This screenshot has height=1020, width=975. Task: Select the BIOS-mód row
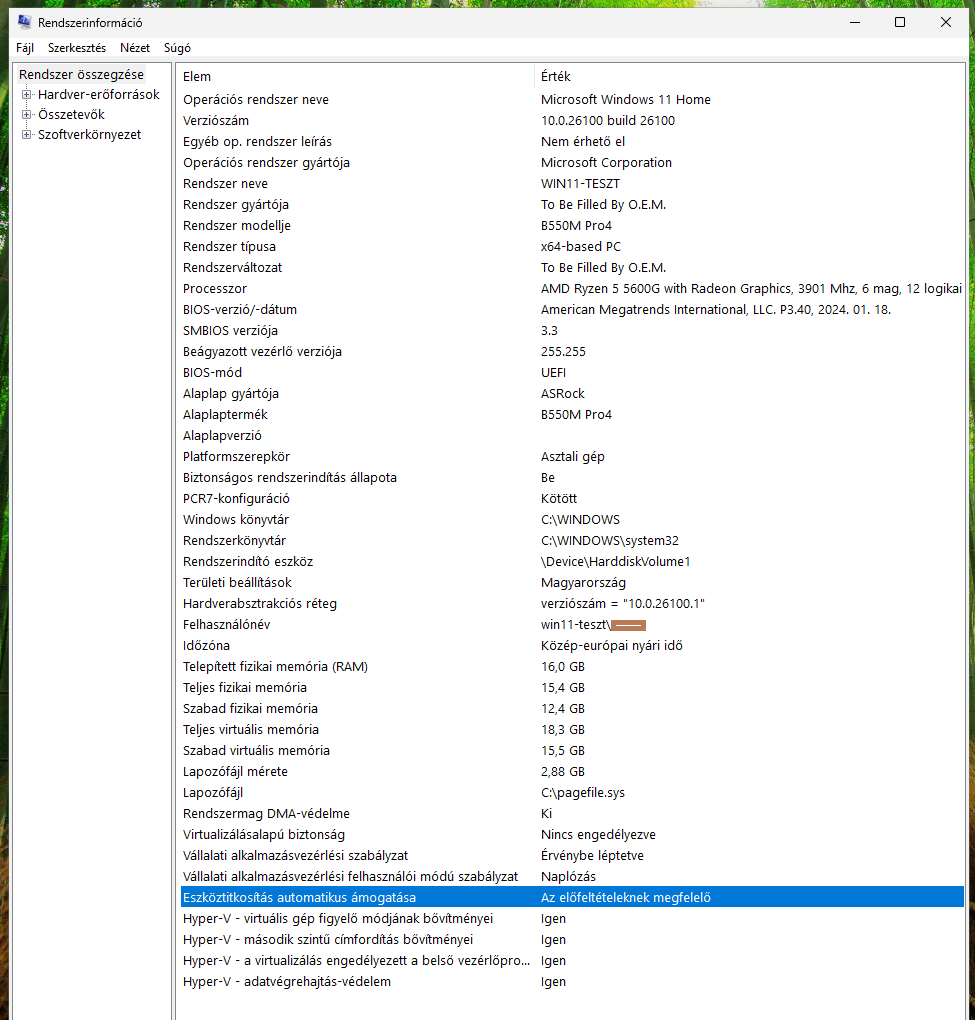point(572,373)
